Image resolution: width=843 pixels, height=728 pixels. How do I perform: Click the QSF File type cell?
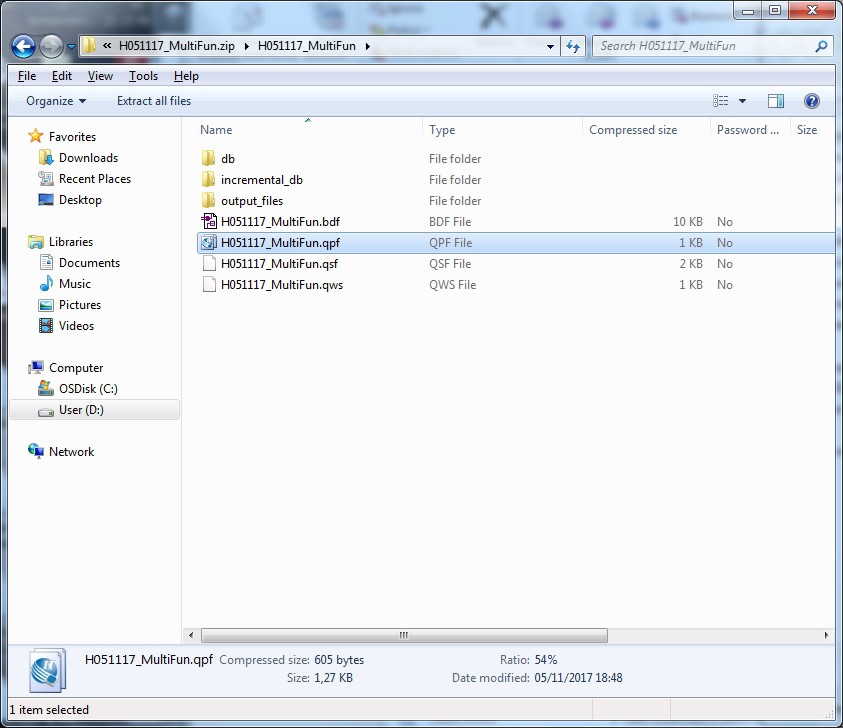pos(450,263)
